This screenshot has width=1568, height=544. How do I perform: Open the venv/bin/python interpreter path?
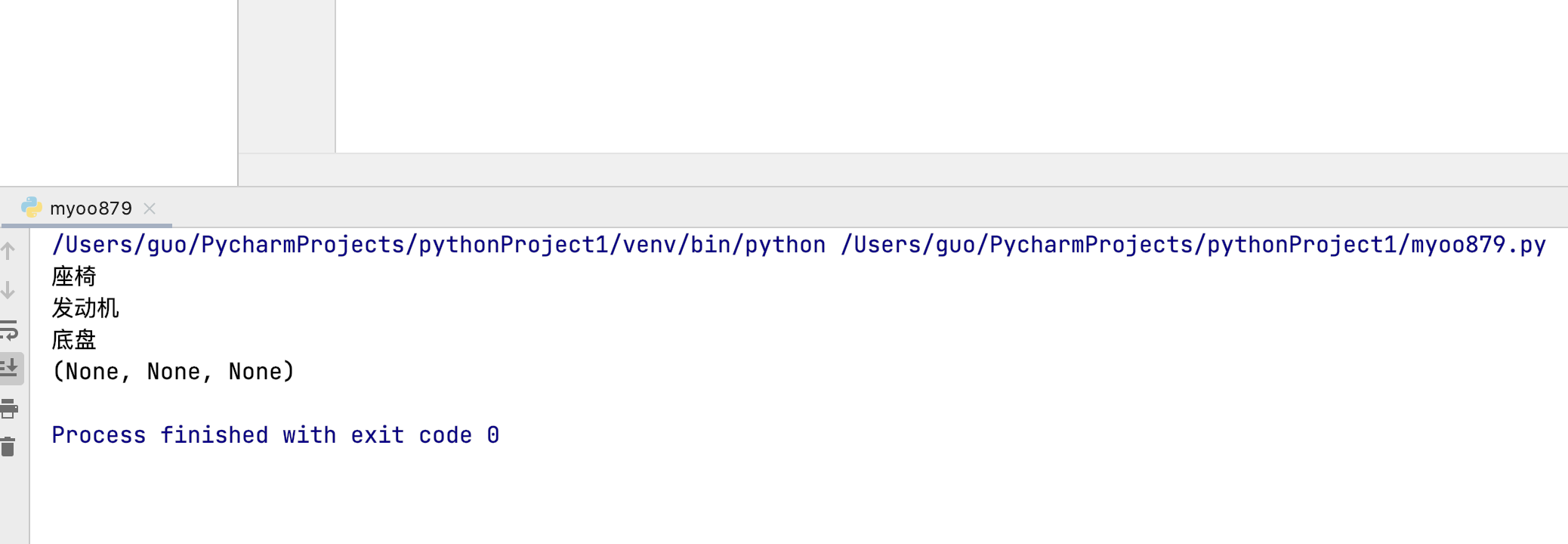tap(438, 245)
